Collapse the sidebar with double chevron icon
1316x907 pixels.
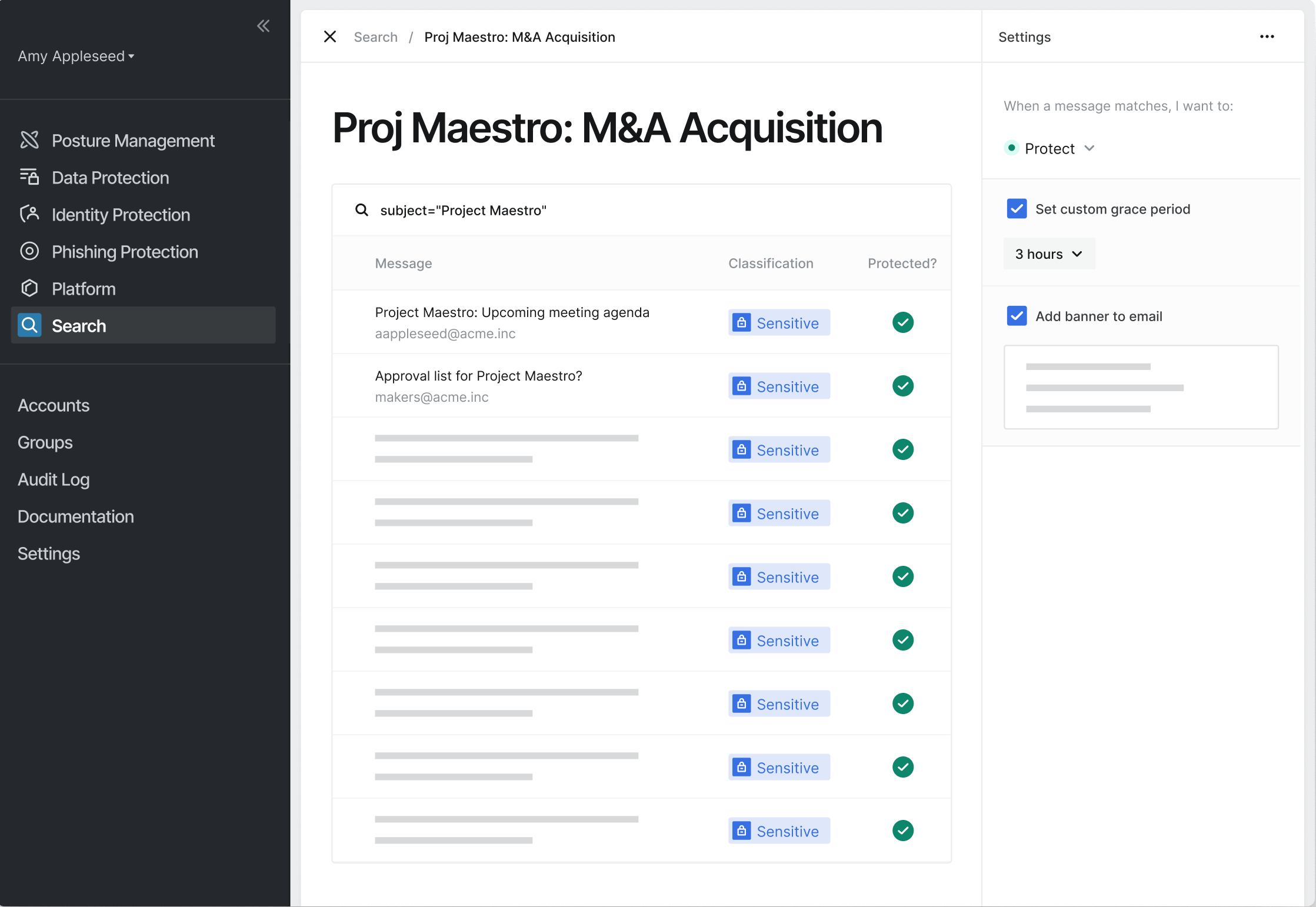click(x=263, y=26)
